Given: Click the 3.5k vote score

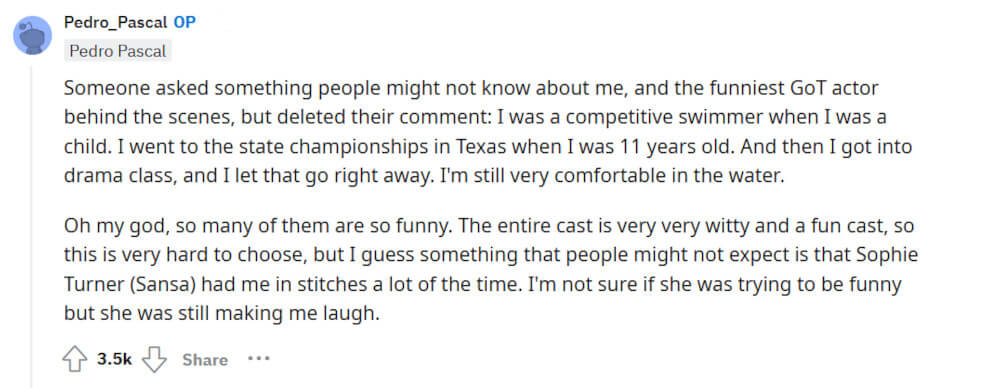Looking at the screenshot, I should (114, 360).
